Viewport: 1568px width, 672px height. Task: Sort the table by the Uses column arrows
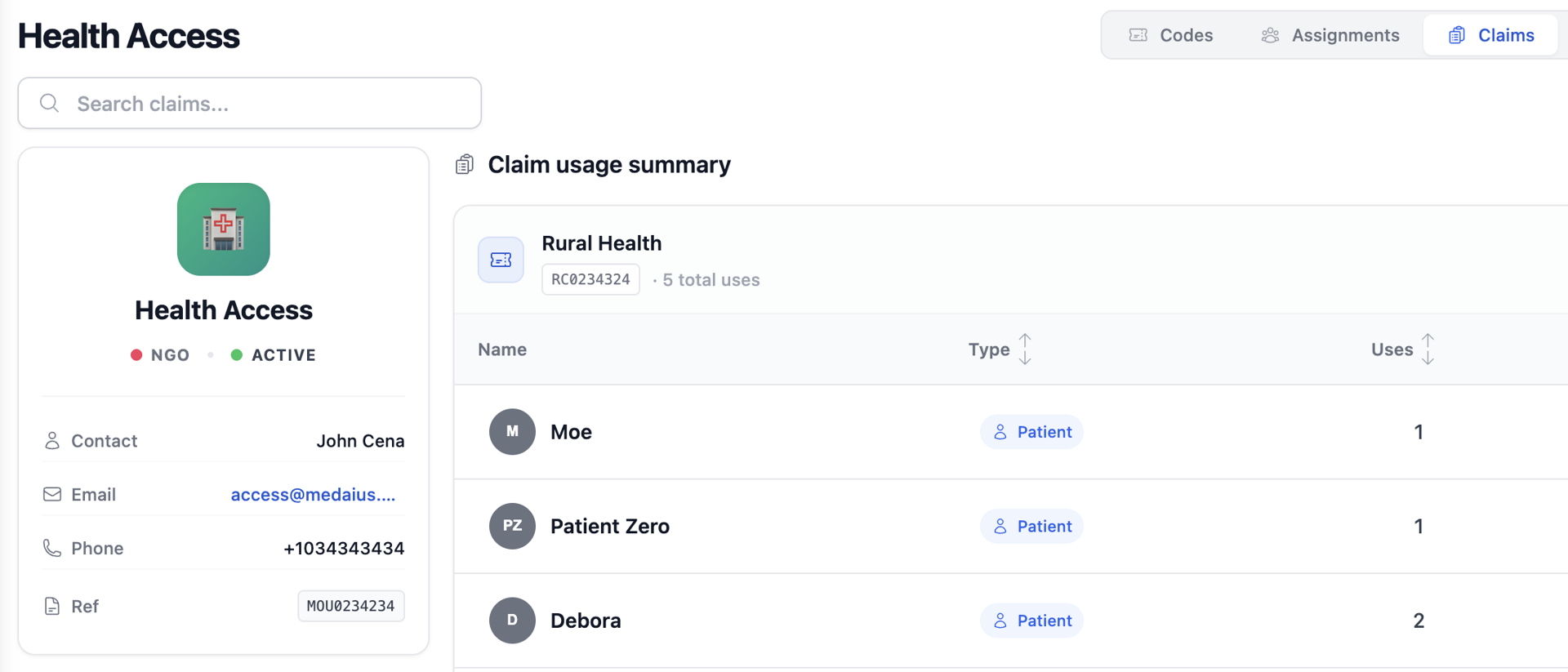tap(1428, 349)
